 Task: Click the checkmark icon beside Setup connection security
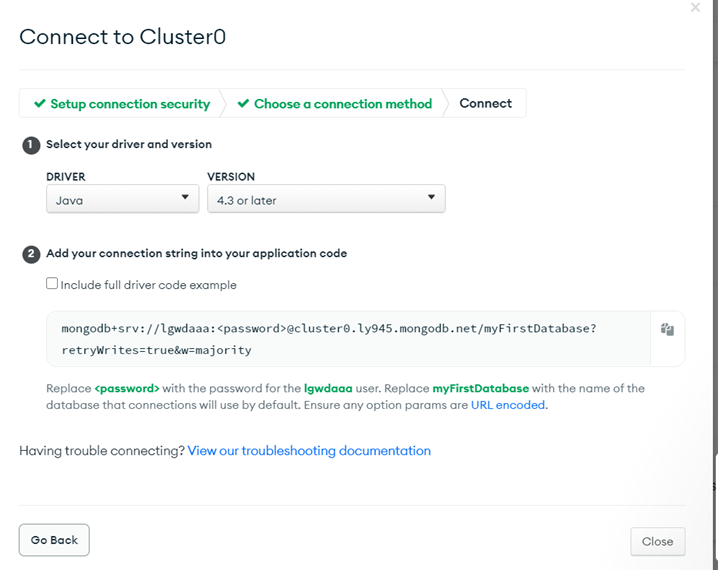tap(40, 103)
